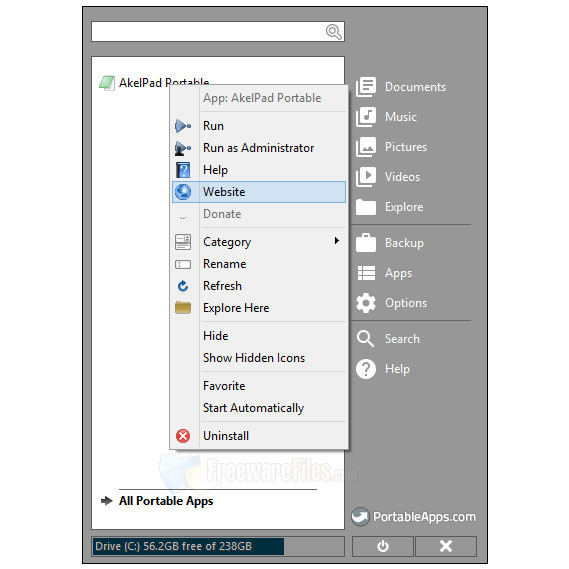Screen dimensions: 569x569
Task: Click the AkelPad Portable app icon
Action: 107,83
